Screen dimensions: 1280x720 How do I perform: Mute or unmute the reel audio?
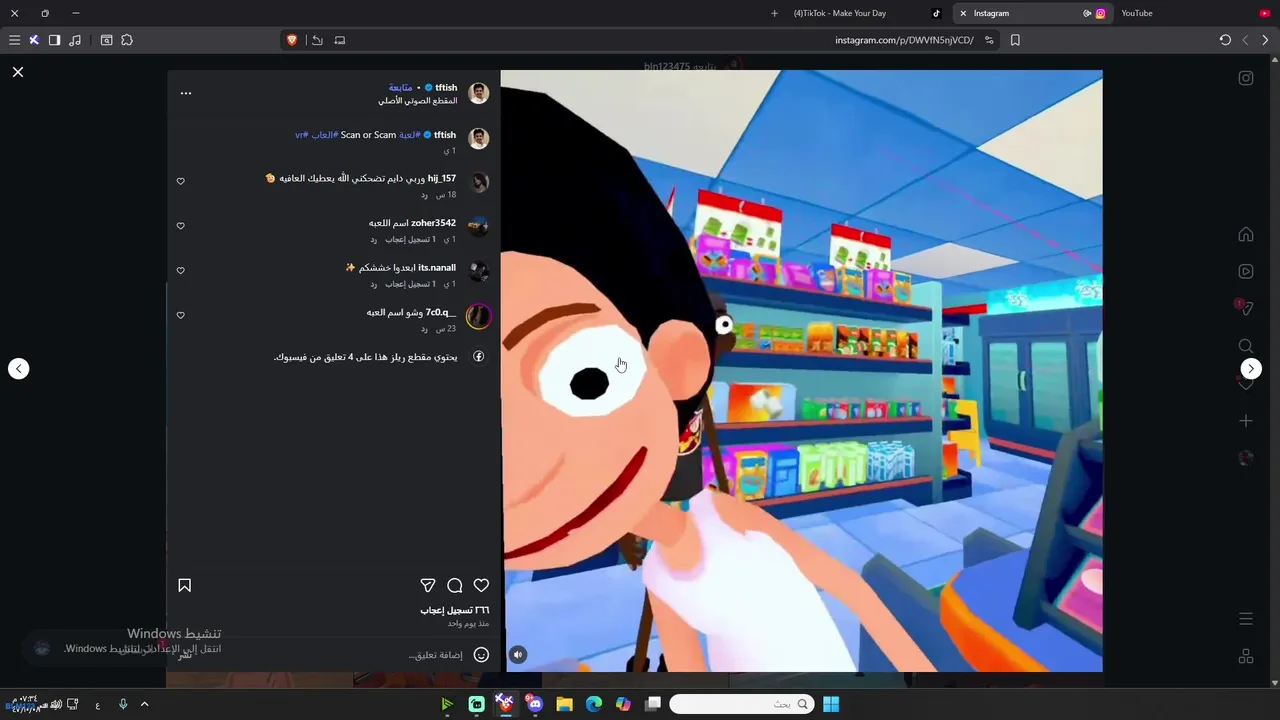(518, 655)
